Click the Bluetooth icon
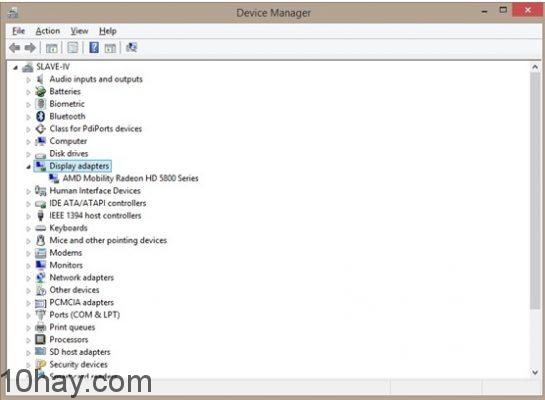The image size is (545, 400). point(40,116)
